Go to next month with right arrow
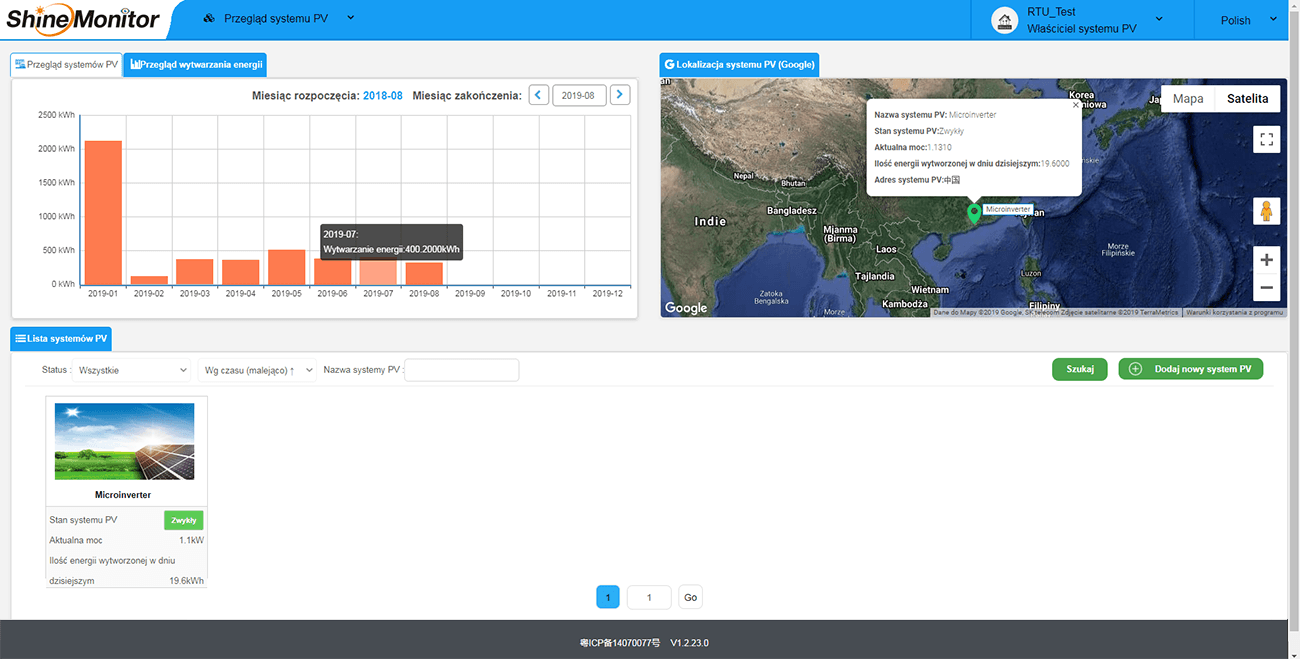The image size is (1300, 659). (x=620, y=95)
